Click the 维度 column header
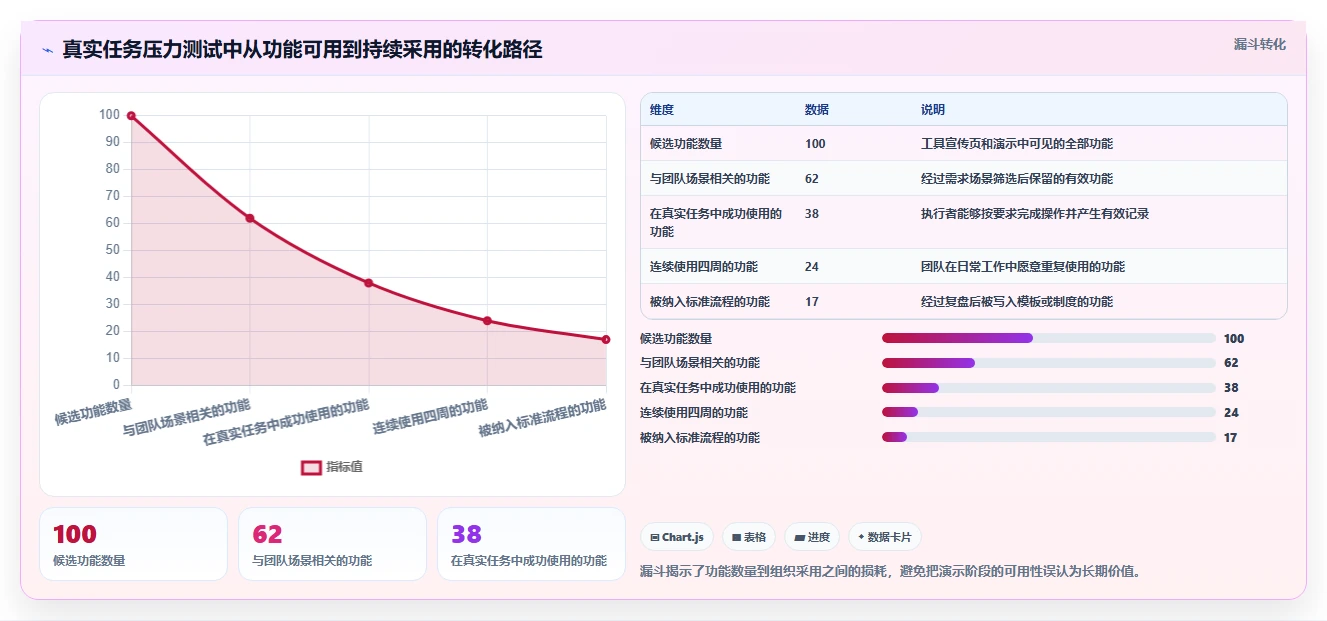Screen dimensions: 1327x621 (x=662, y=110)
